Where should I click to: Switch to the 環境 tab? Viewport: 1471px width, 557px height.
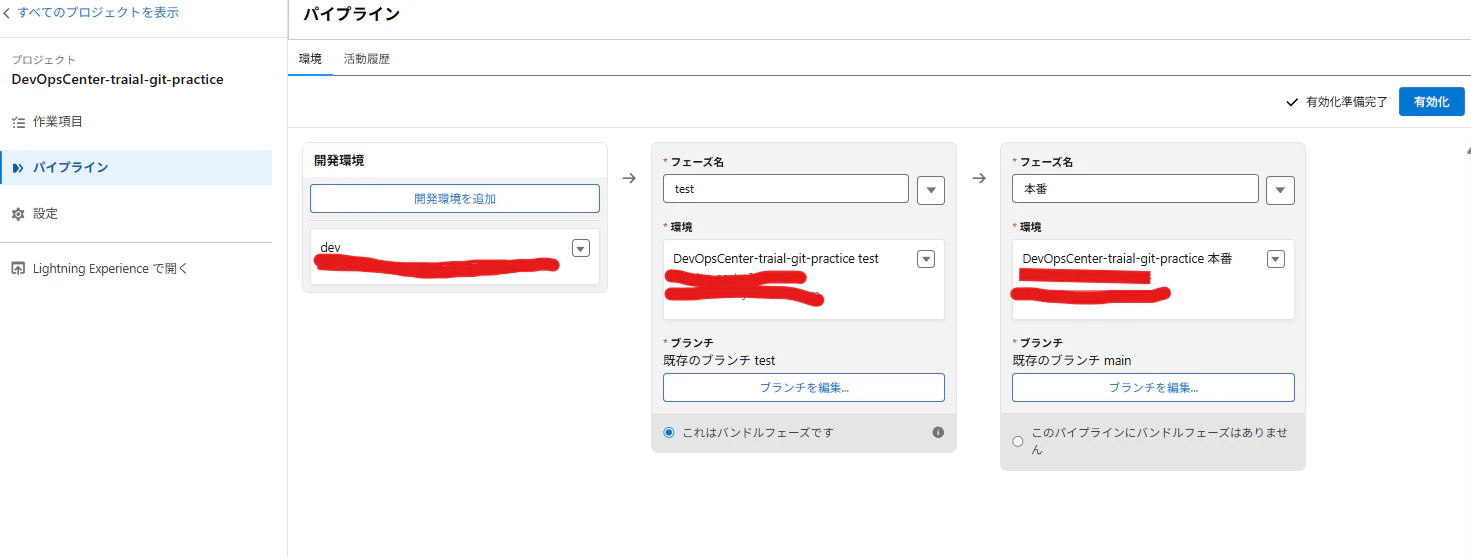(310, 59)
